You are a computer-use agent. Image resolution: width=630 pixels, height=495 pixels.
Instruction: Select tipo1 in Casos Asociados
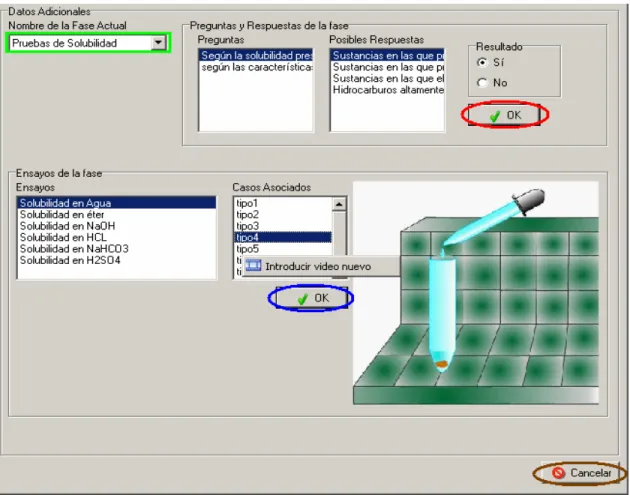click(x=283, y=203)
